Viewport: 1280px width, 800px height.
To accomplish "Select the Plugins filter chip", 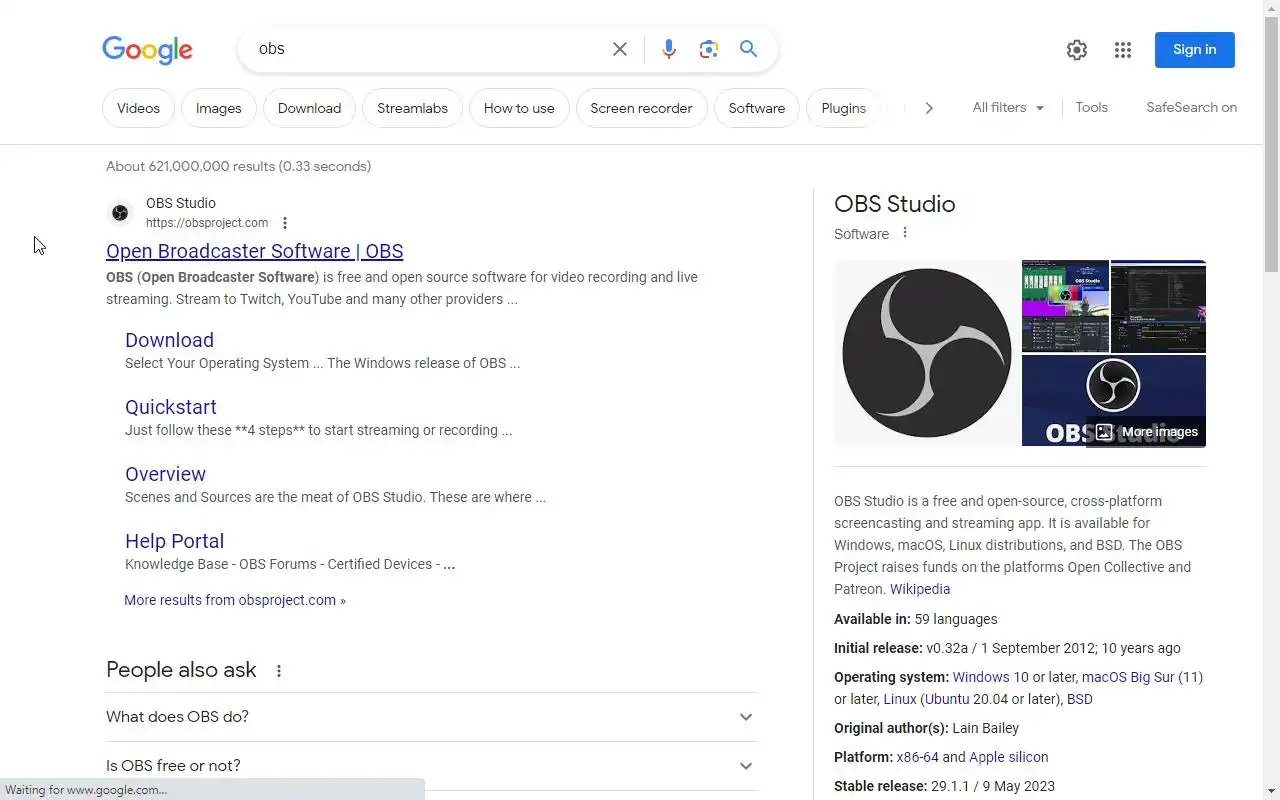I will (x=844, y=108).
